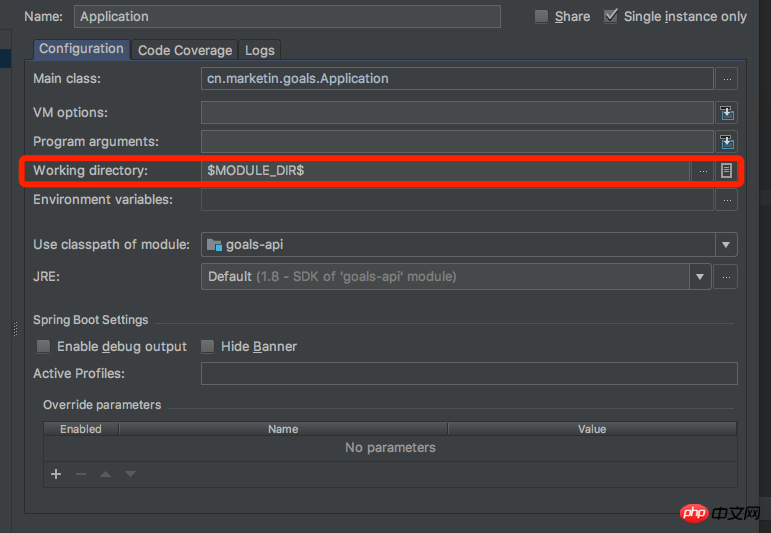Move override parameter up arrow
The width and height of the screenshot is (771, 533).
105,474
